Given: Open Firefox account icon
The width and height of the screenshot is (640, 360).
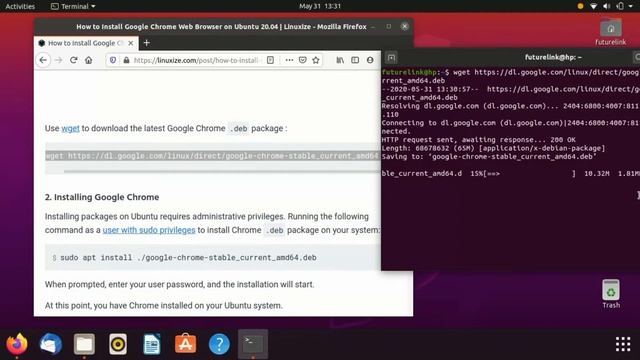Looking at the screenshot, I should [x=370, y=60].
